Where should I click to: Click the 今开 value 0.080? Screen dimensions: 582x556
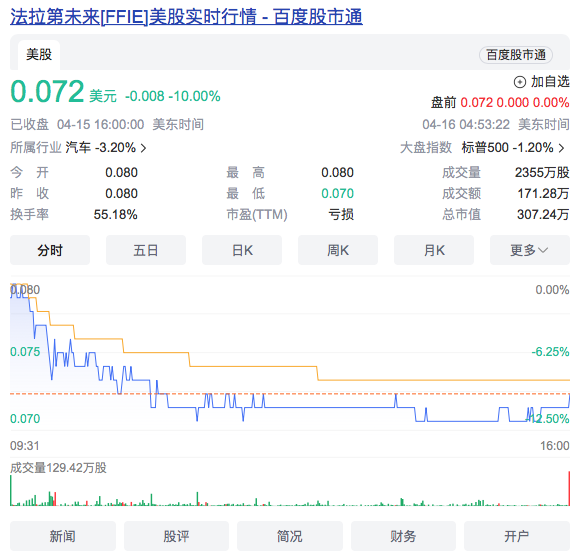[x=121, y=173]
